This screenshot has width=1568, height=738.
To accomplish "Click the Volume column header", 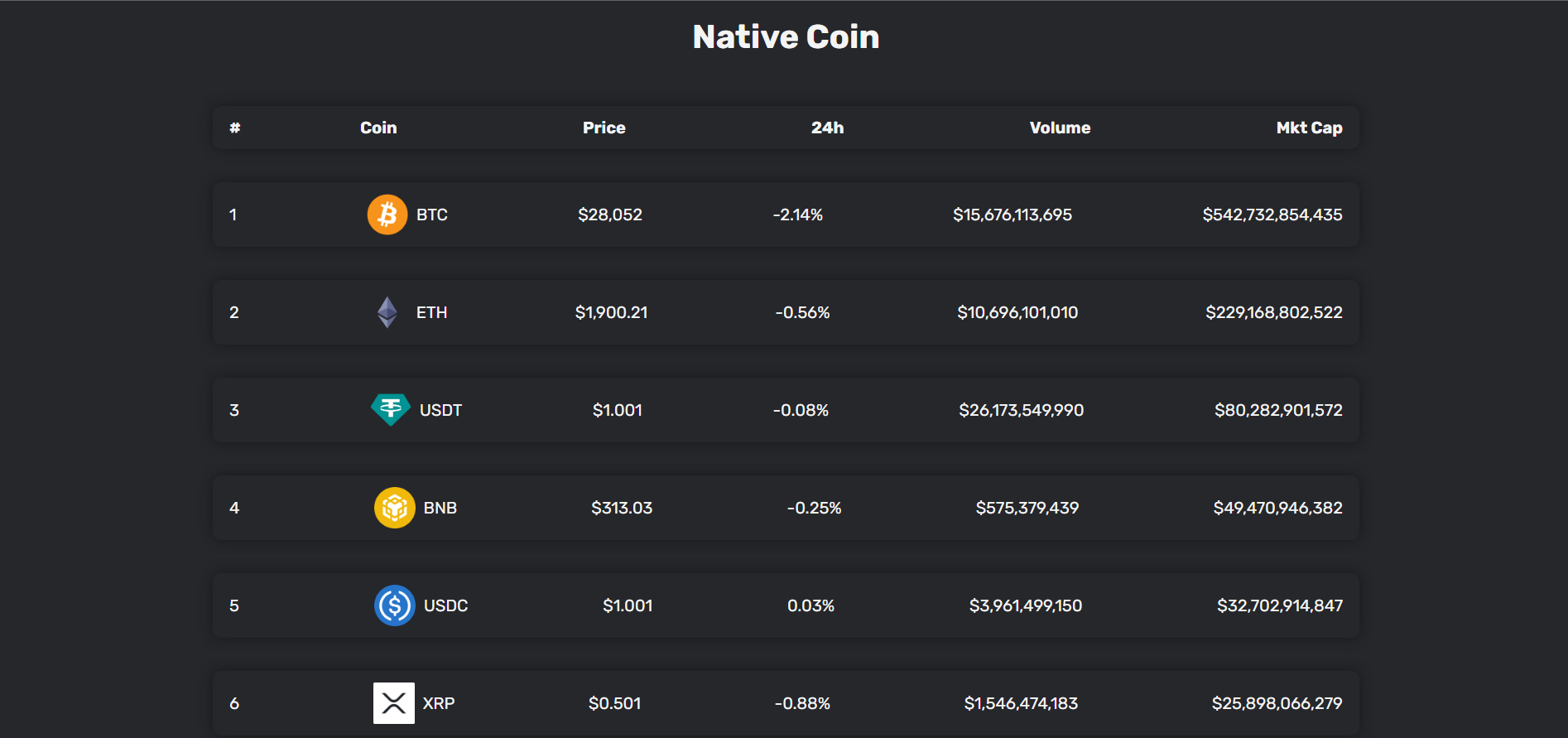I will tap(1060, 127).
